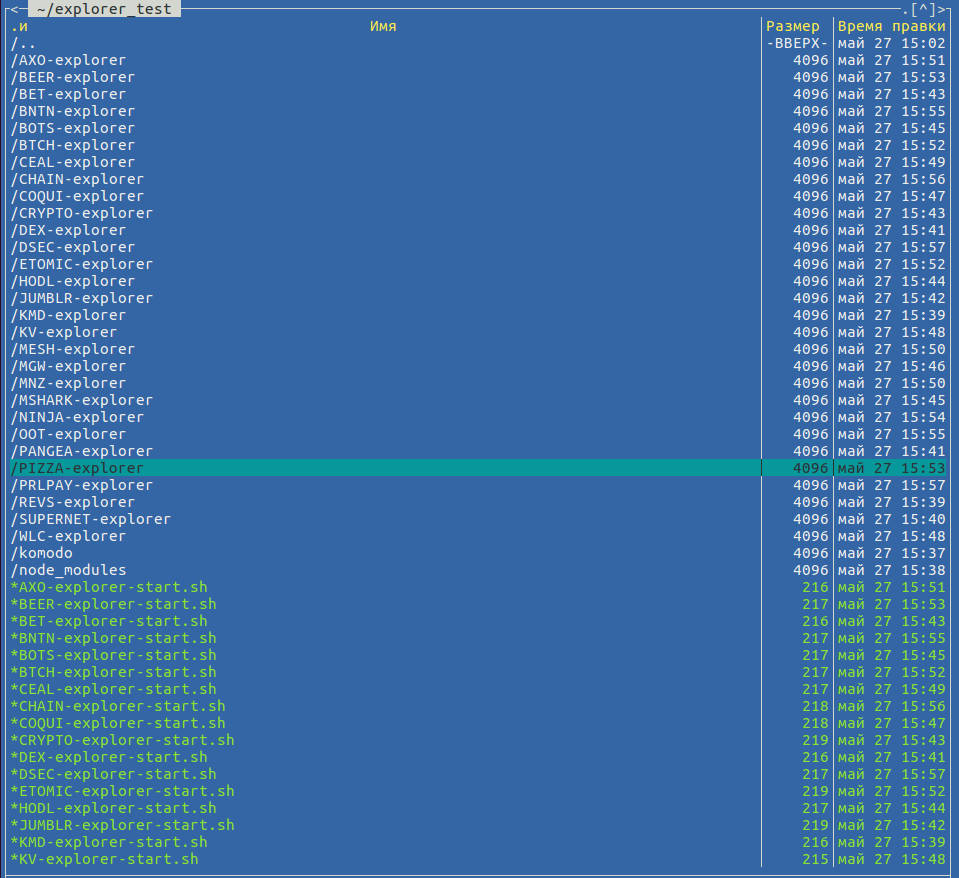Click the '.' hidden files toggle in panel header
This screenshot has width=959, height=878.
pos(905,10)
